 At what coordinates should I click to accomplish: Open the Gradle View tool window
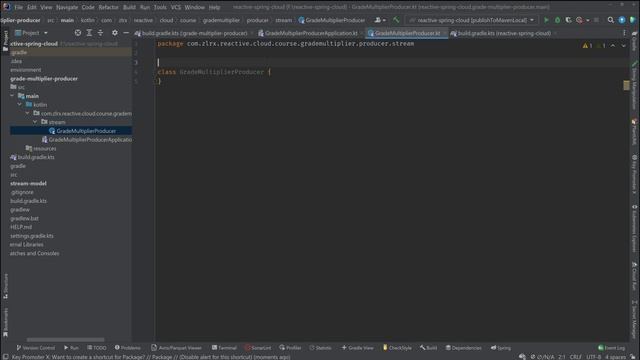(358, 348)
